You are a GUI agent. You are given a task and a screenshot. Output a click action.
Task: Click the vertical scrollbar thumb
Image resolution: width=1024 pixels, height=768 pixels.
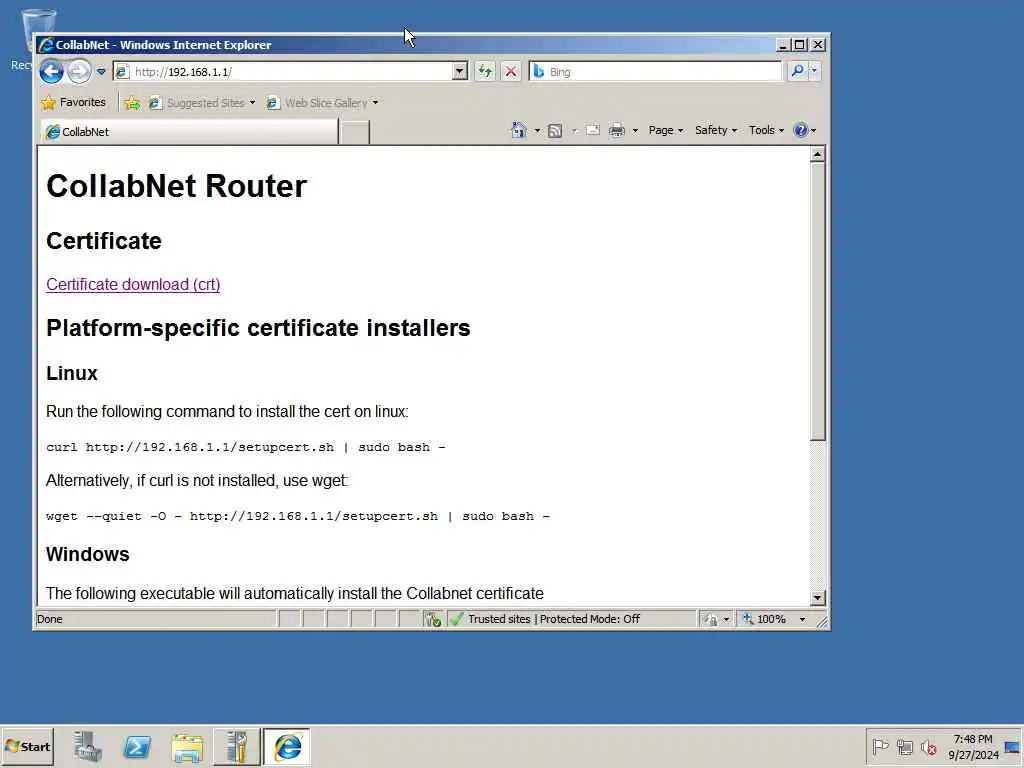pyautogui.click(x=817, y=302)
